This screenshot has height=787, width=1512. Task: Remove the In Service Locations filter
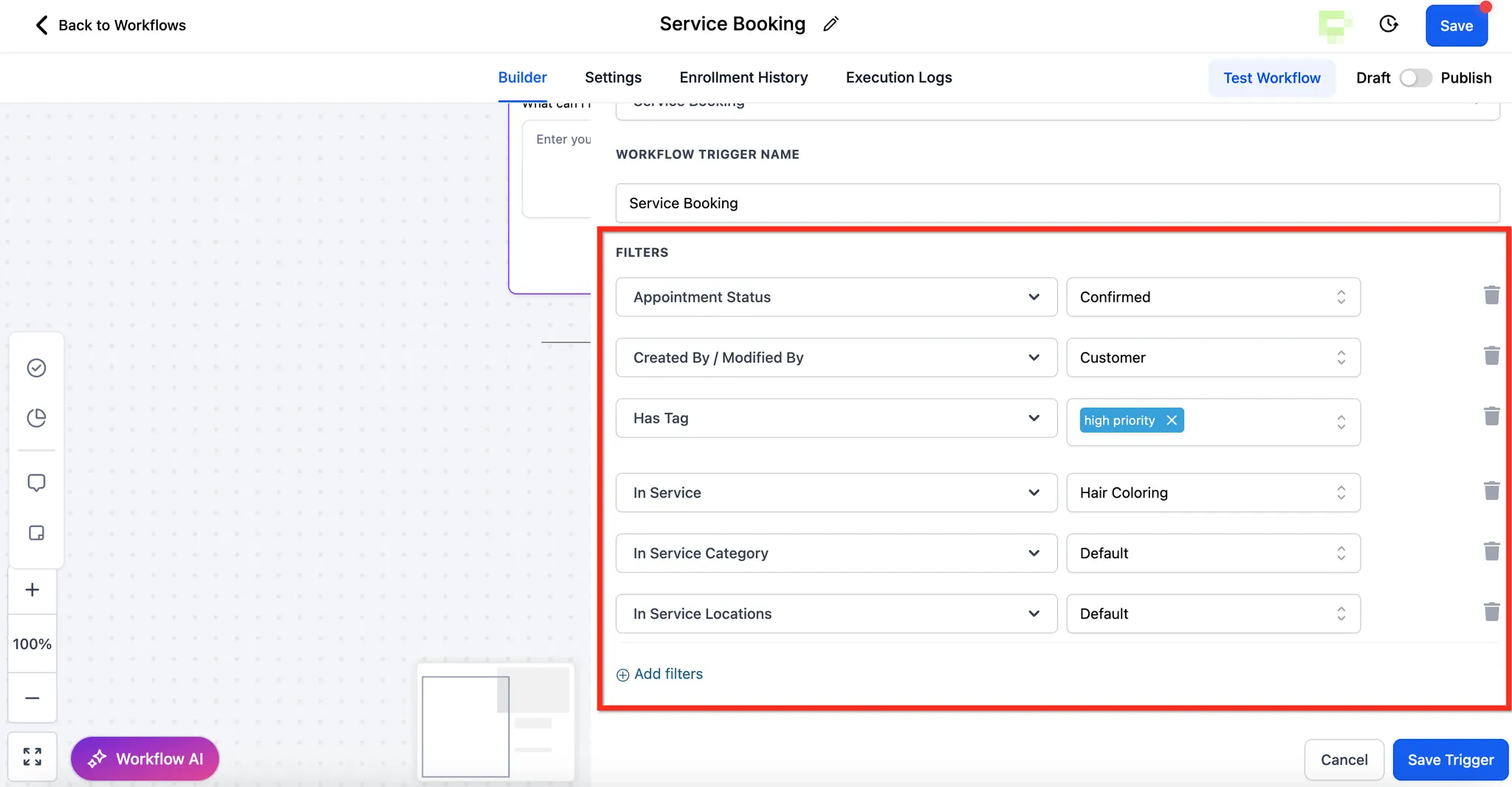click(1491, 612)
